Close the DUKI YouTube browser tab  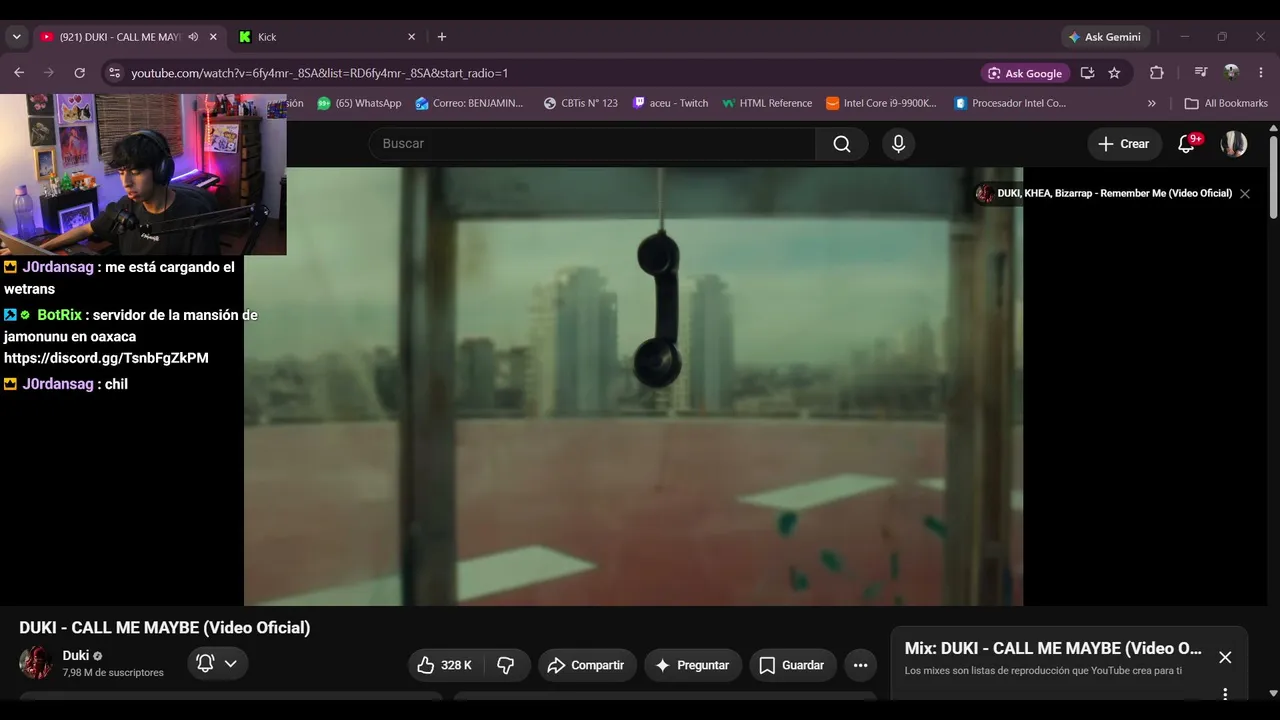213,37
